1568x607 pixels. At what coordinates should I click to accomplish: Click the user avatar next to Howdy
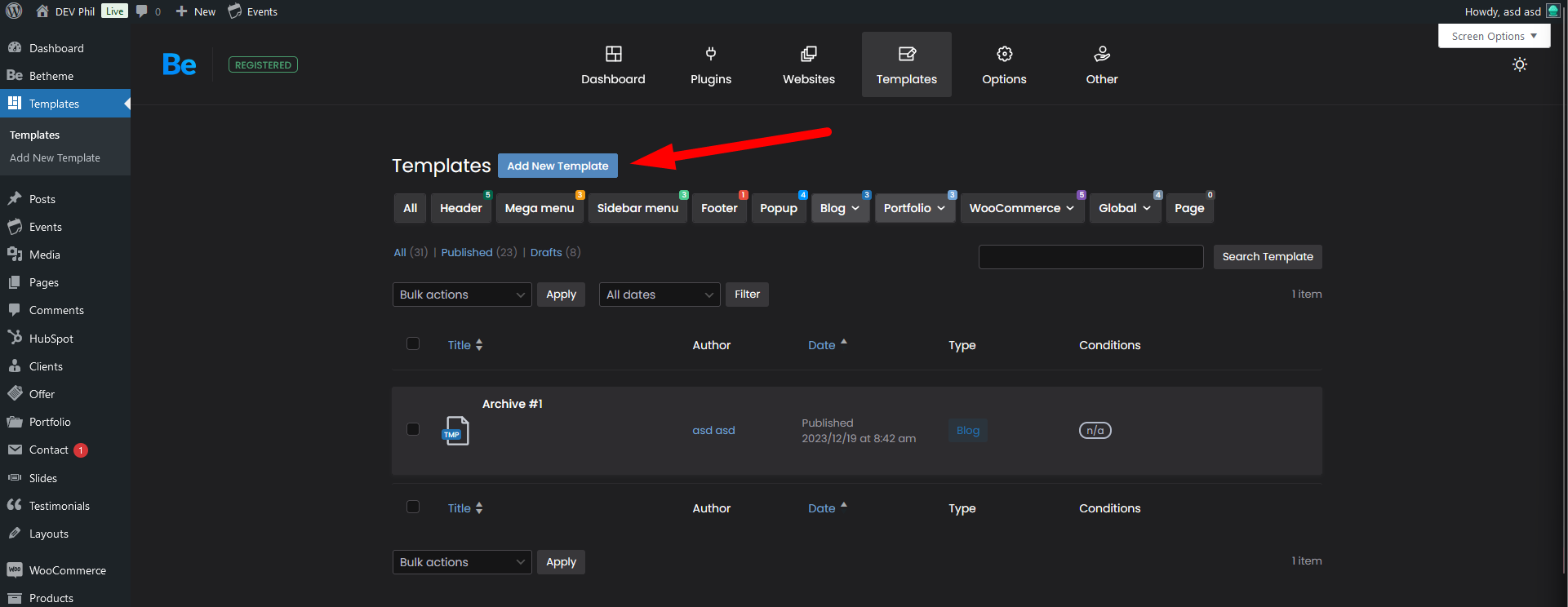coord(1553,11)
